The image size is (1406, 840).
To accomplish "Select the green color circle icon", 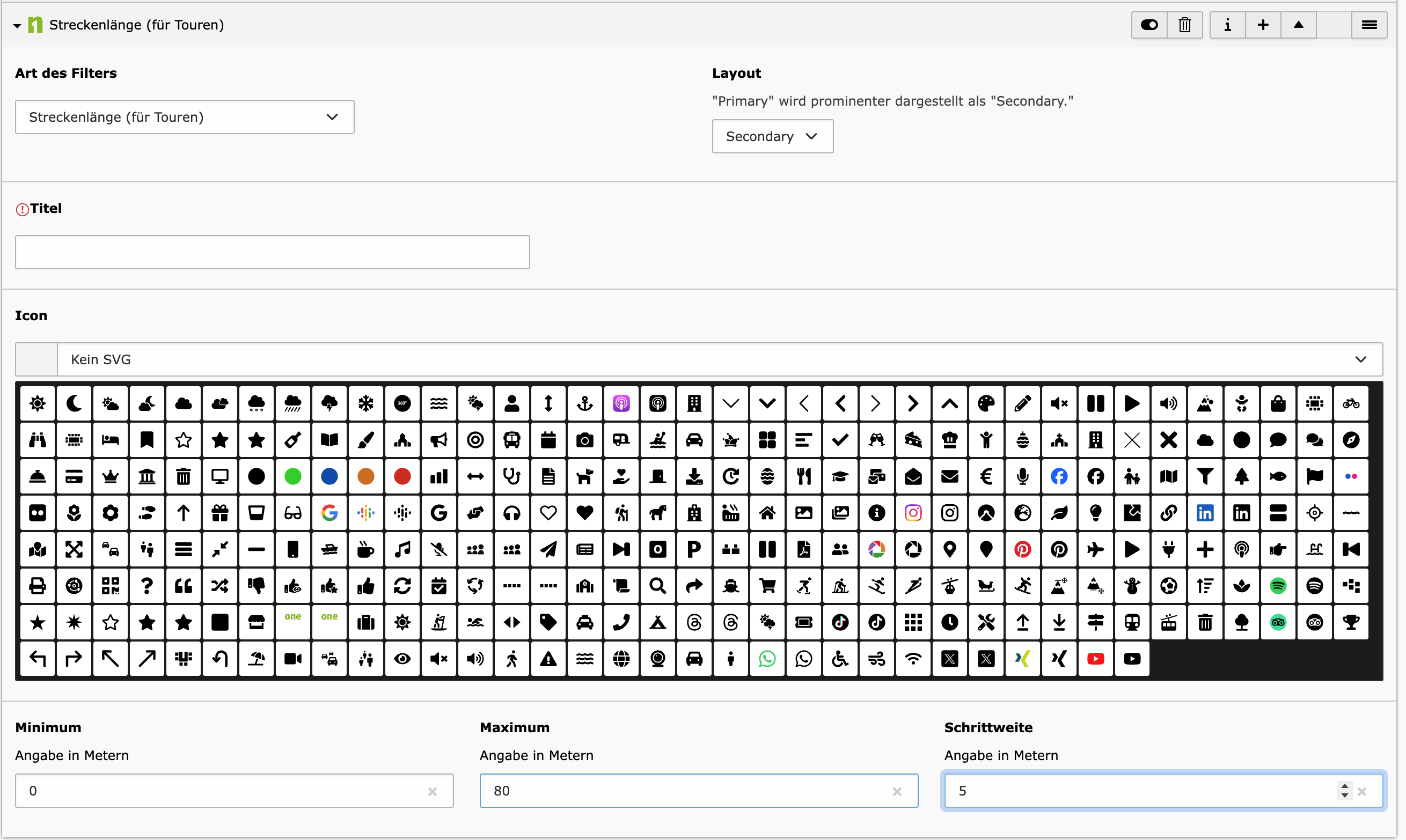I will 293,477.
